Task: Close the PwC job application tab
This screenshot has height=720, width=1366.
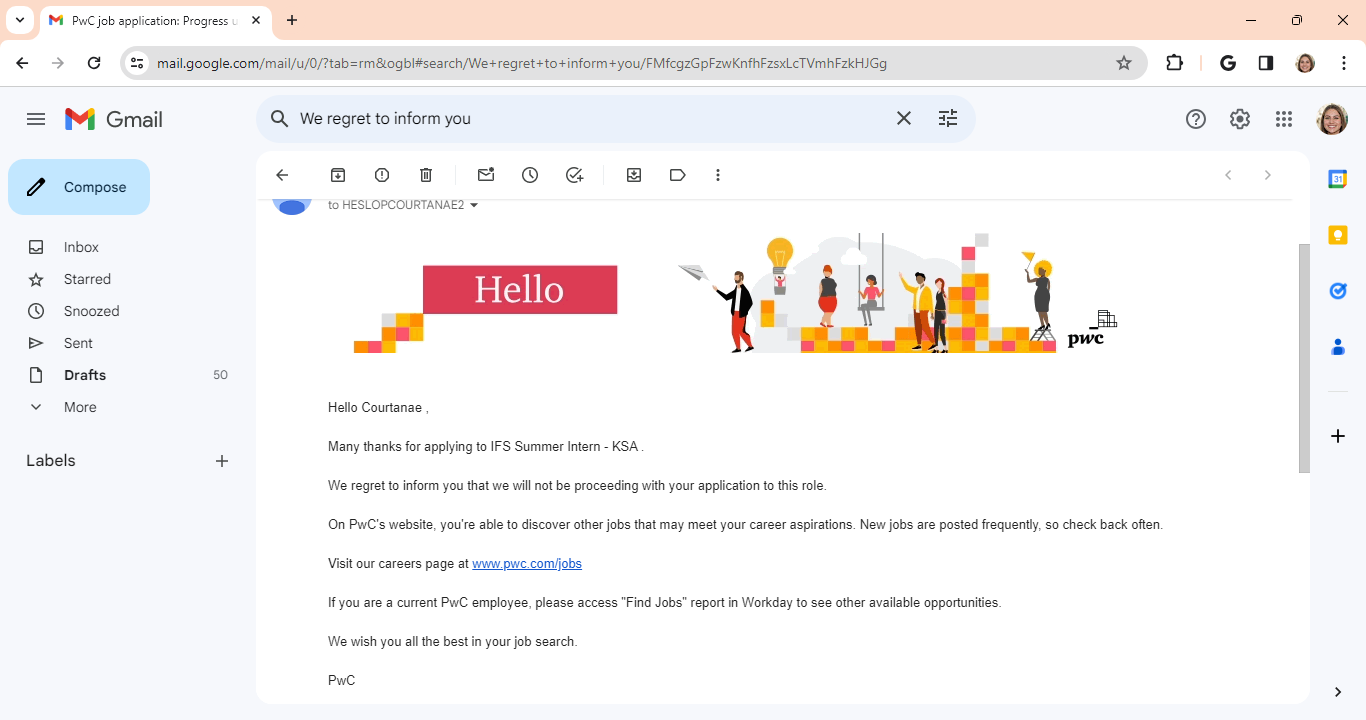Action: [256, 20]
